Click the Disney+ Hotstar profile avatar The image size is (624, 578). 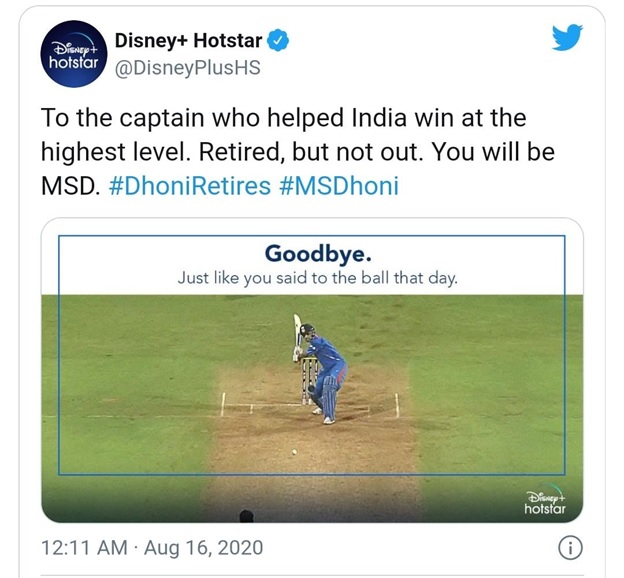point(70,55)
